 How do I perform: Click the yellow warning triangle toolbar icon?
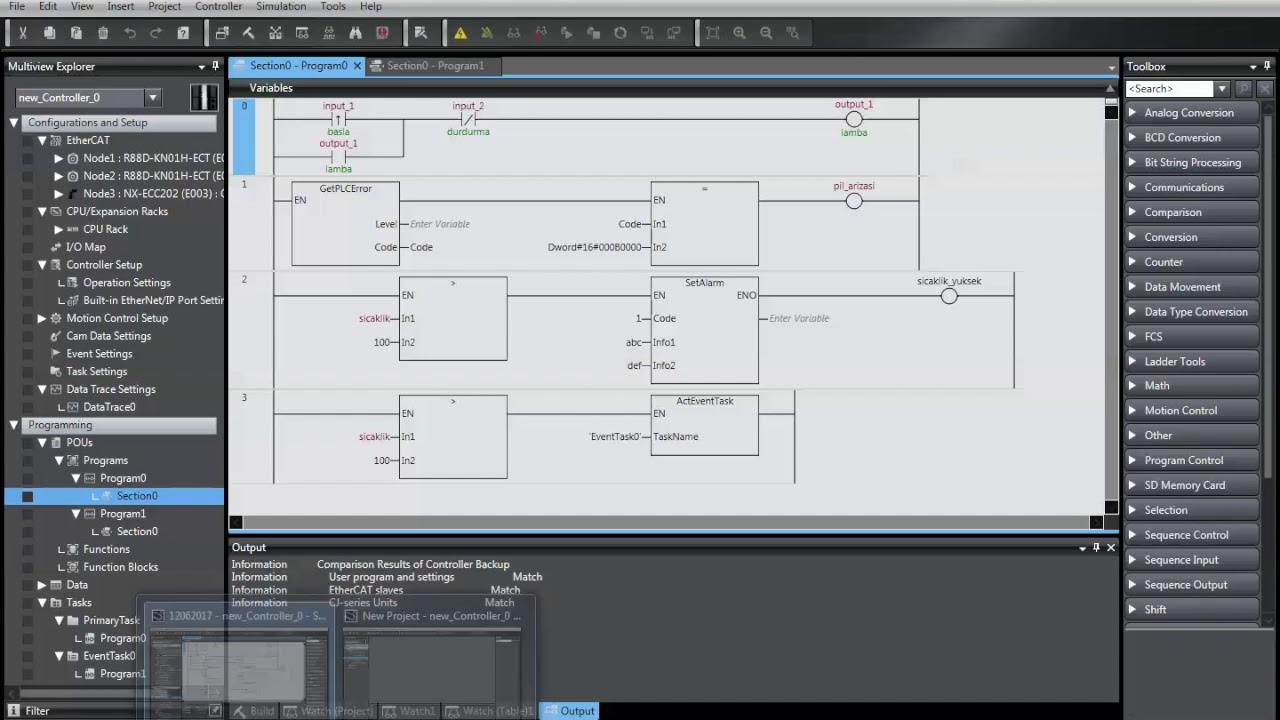[x=460, y=33]
